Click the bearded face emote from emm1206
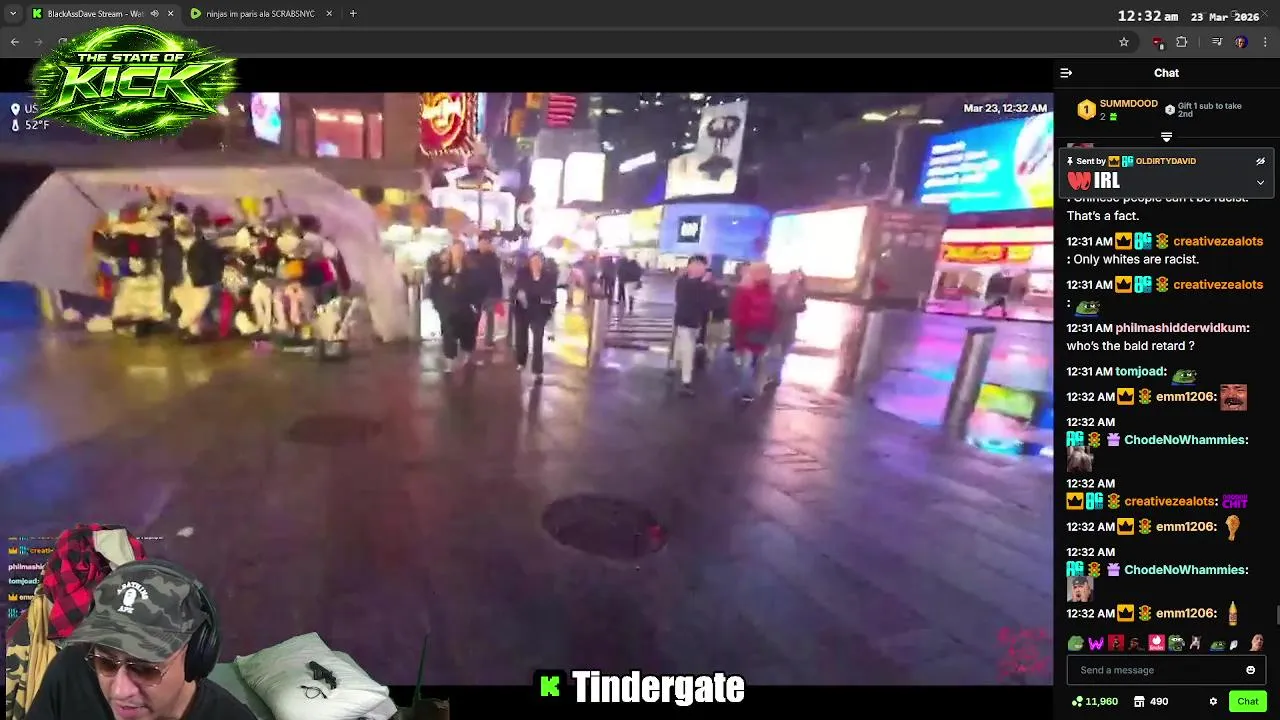This screenshot has width=1280, height=720. [1234, 397]
